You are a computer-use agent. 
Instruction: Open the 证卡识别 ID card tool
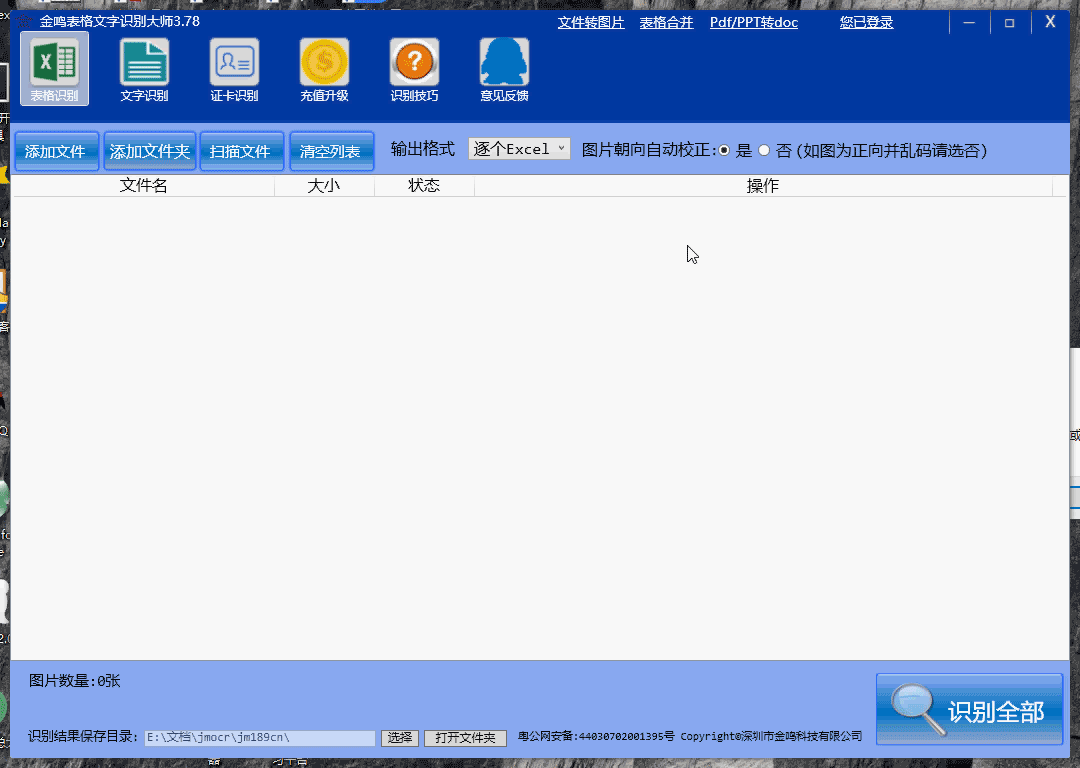[x=234, y=70]
